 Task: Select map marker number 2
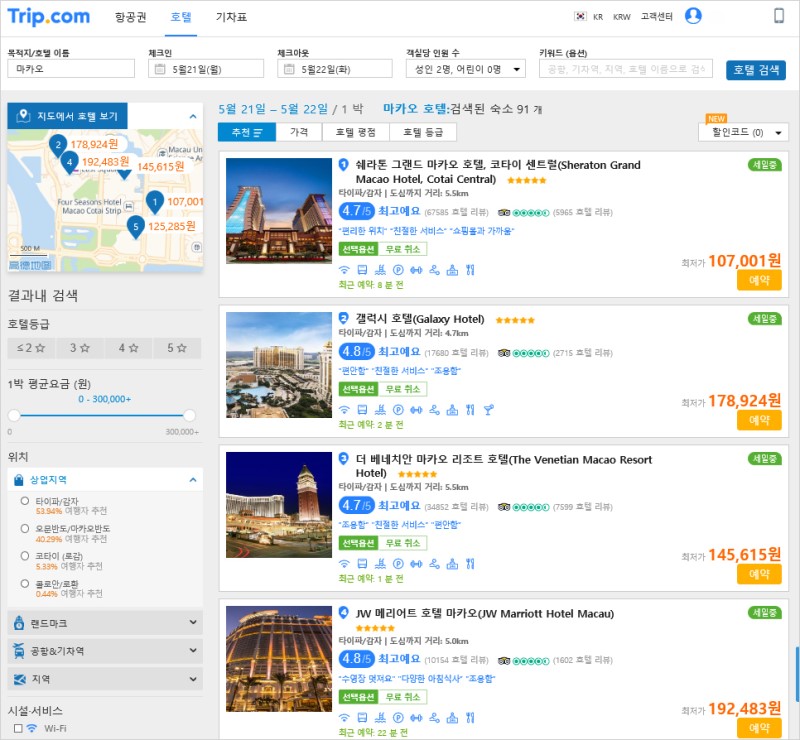(58, 145)
